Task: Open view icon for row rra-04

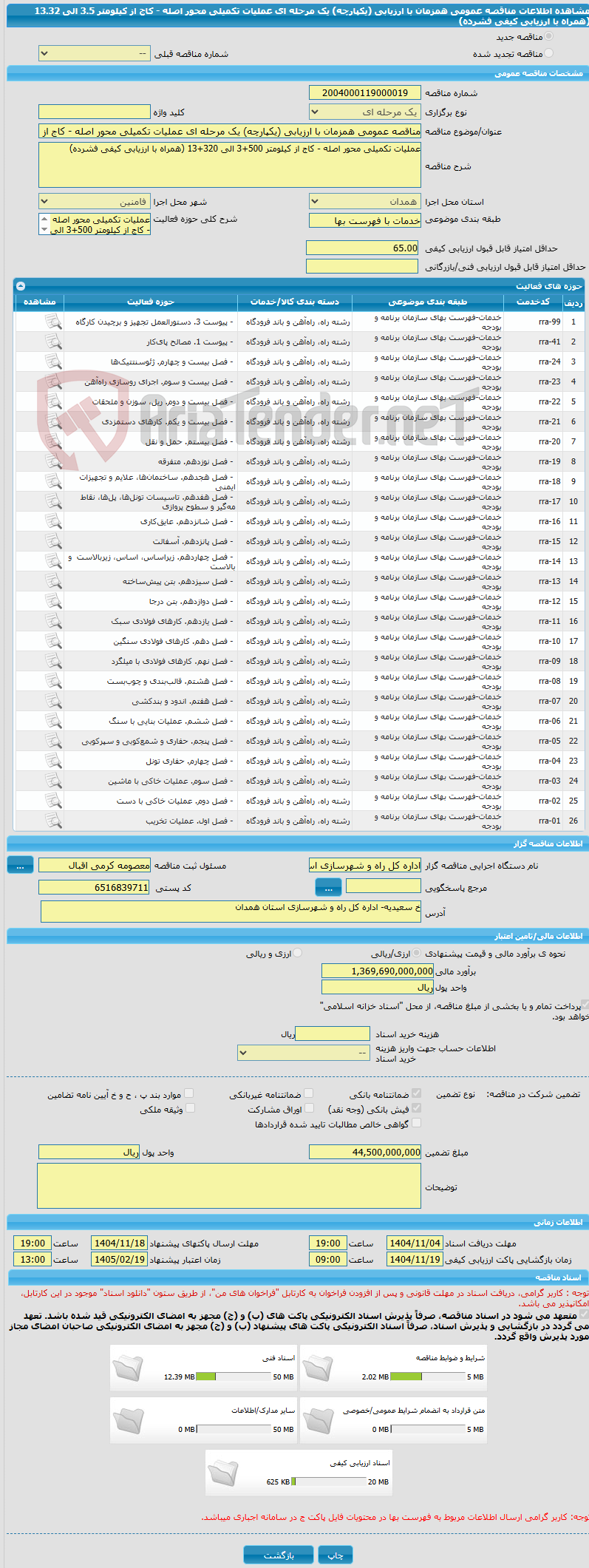Action: [53, 761]
